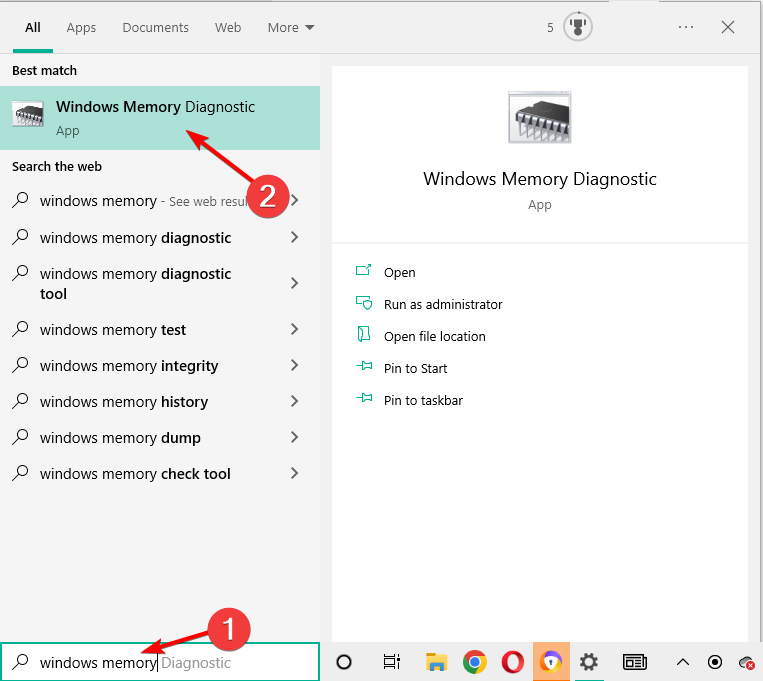The image size is (763, 681).
Task: Click search icon beside 'windows memory dump'
Action: pos(20,437)
